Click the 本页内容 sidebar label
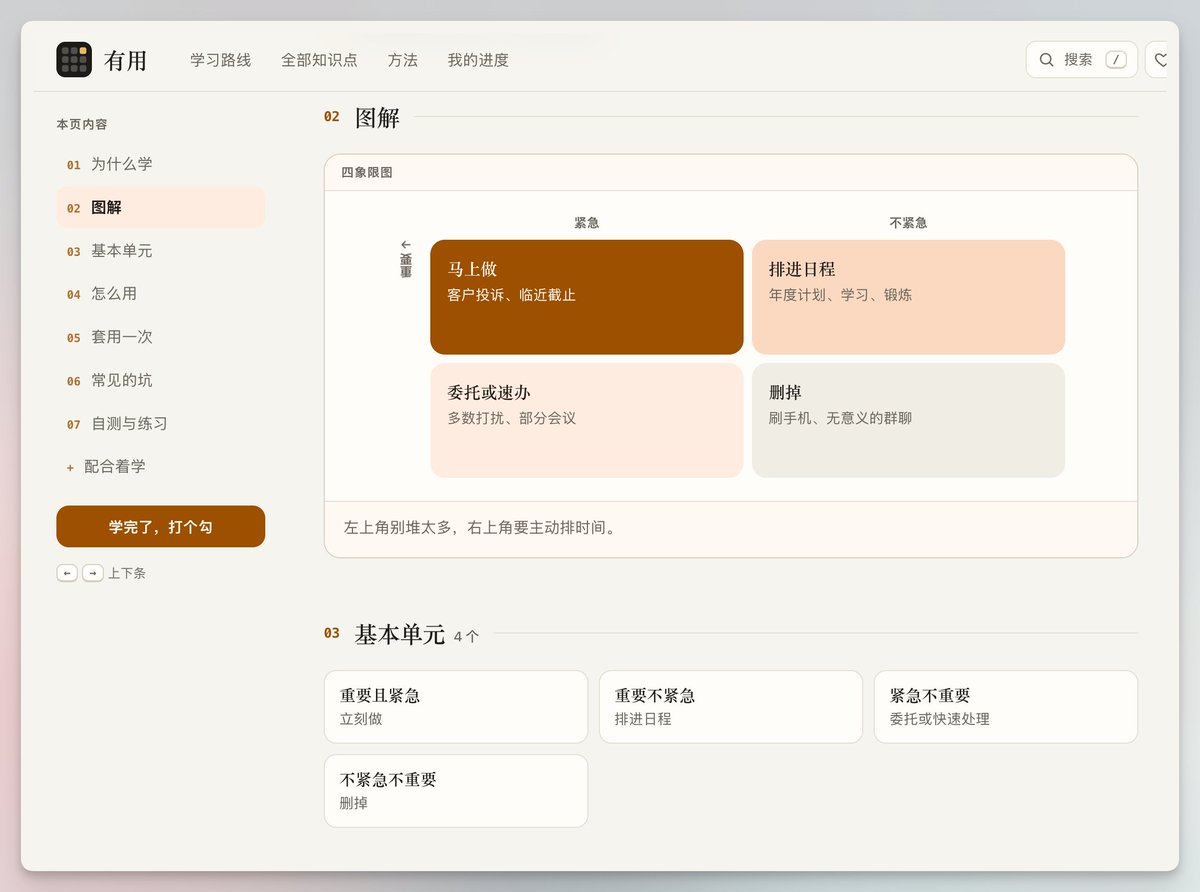This screenshot has height=892, width=1200. (x=82, y=125)
